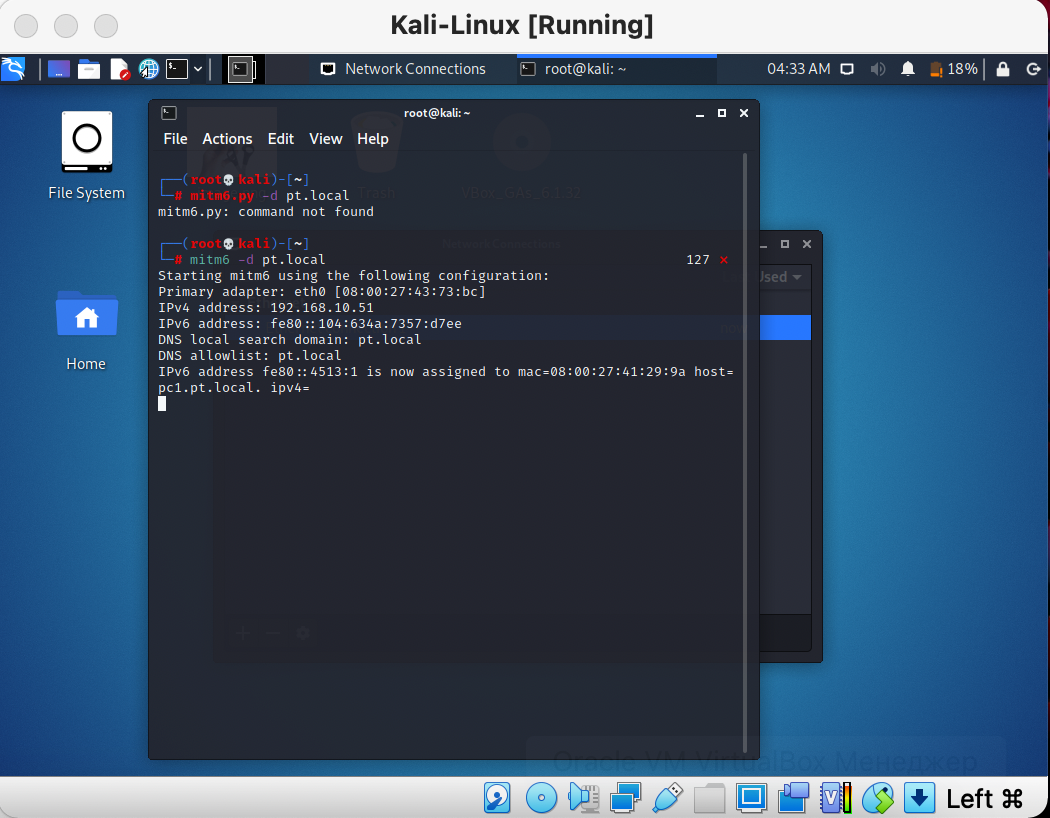Click the battery 18% indicator
This screenshot has height=818, width=1050.
tap(954, 69)
